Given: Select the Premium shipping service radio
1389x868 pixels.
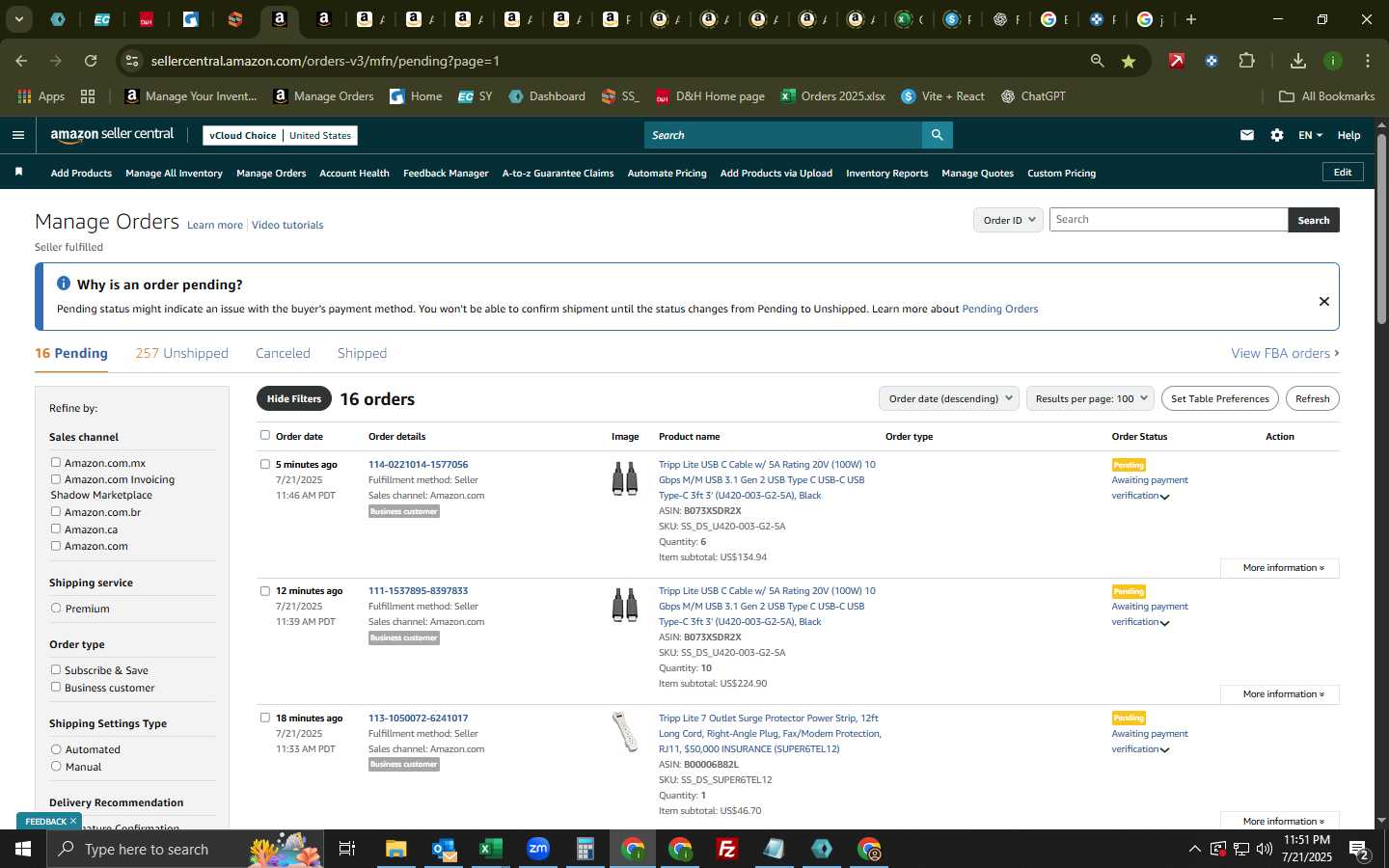Looking at the screenshot, I should tap(56, 609).
